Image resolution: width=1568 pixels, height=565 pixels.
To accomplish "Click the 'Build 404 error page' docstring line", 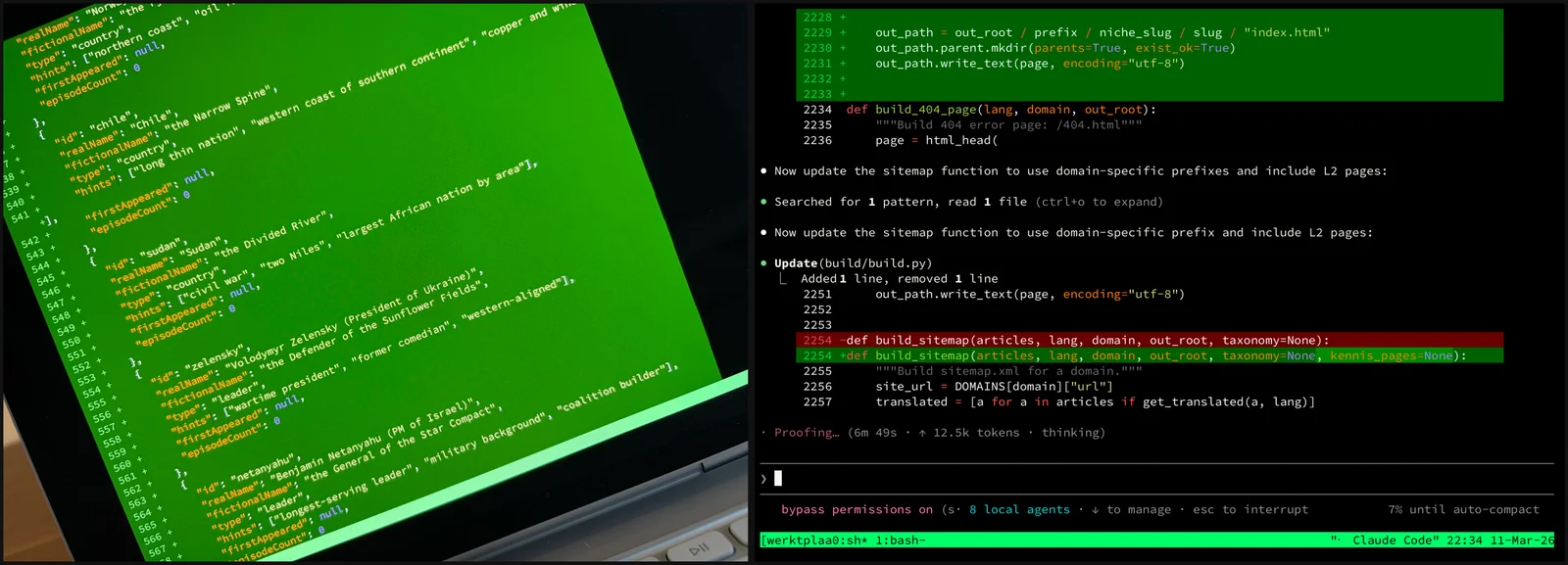I will [x=1008, y=125].
